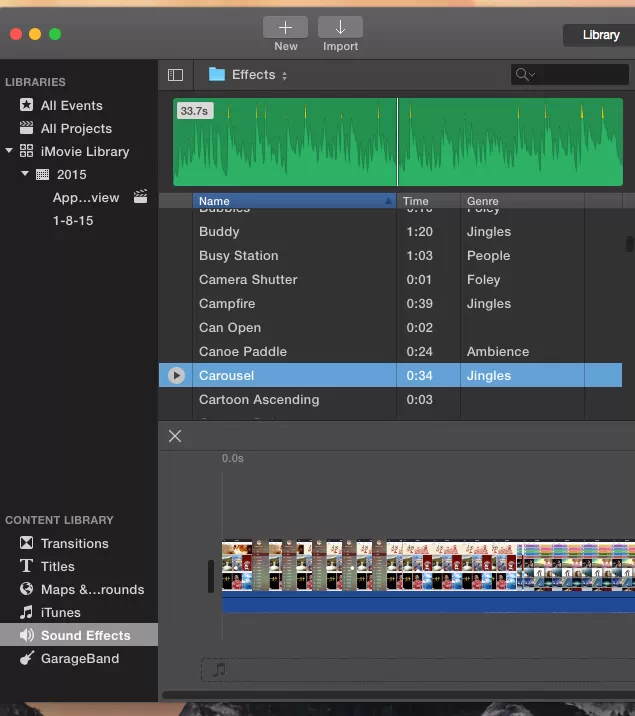Open GarageBand in Content Library
The height and width of the screenshot is (716, 635).
tap(79, 658)
